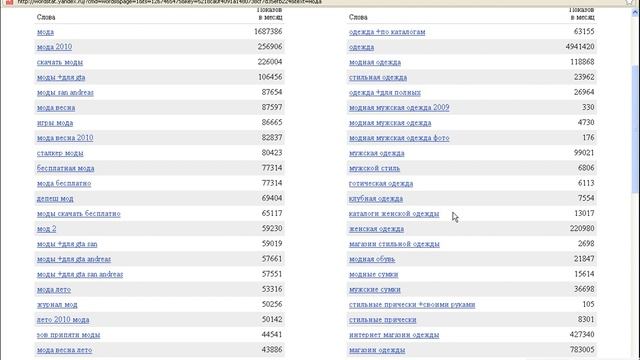The image size is (640, 360).
Task: Open the 'мод 2' link
Action: coord(47,229)
